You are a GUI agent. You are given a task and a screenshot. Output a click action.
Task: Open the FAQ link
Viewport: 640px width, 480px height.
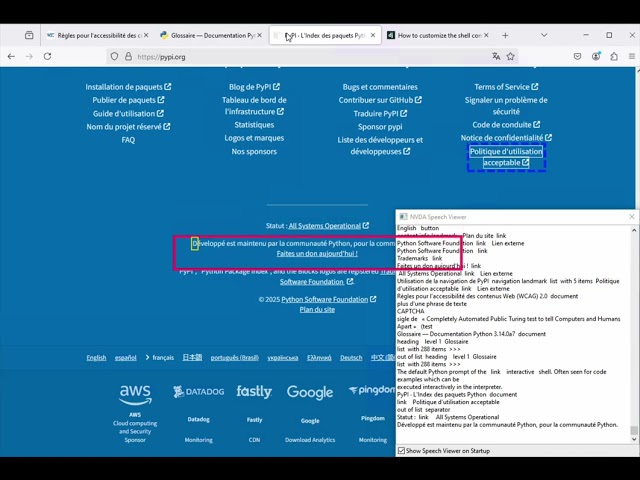(128, 140)
